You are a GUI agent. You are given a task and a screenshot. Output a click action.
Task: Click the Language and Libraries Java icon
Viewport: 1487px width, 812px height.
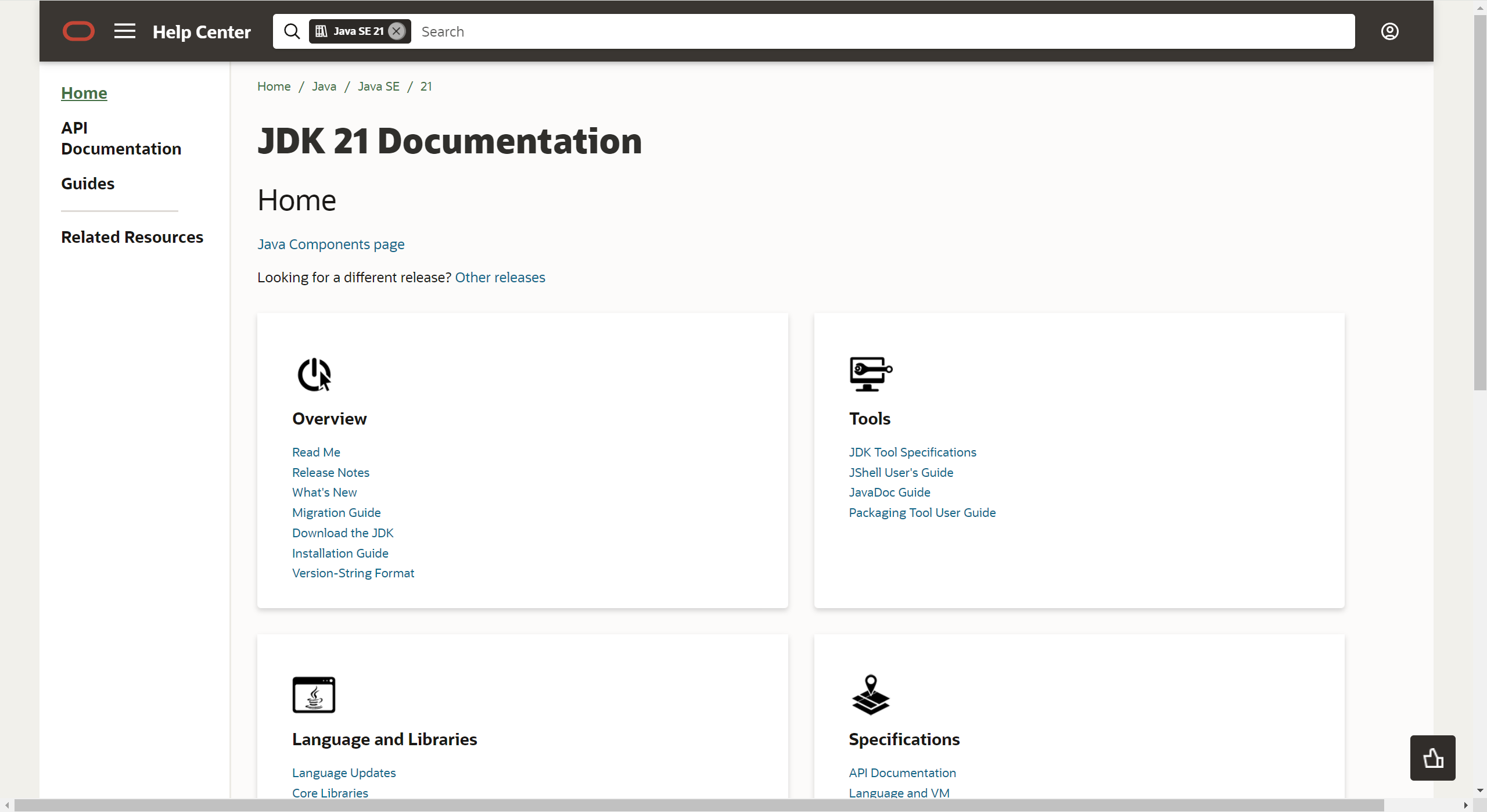[x=314, y=695]
